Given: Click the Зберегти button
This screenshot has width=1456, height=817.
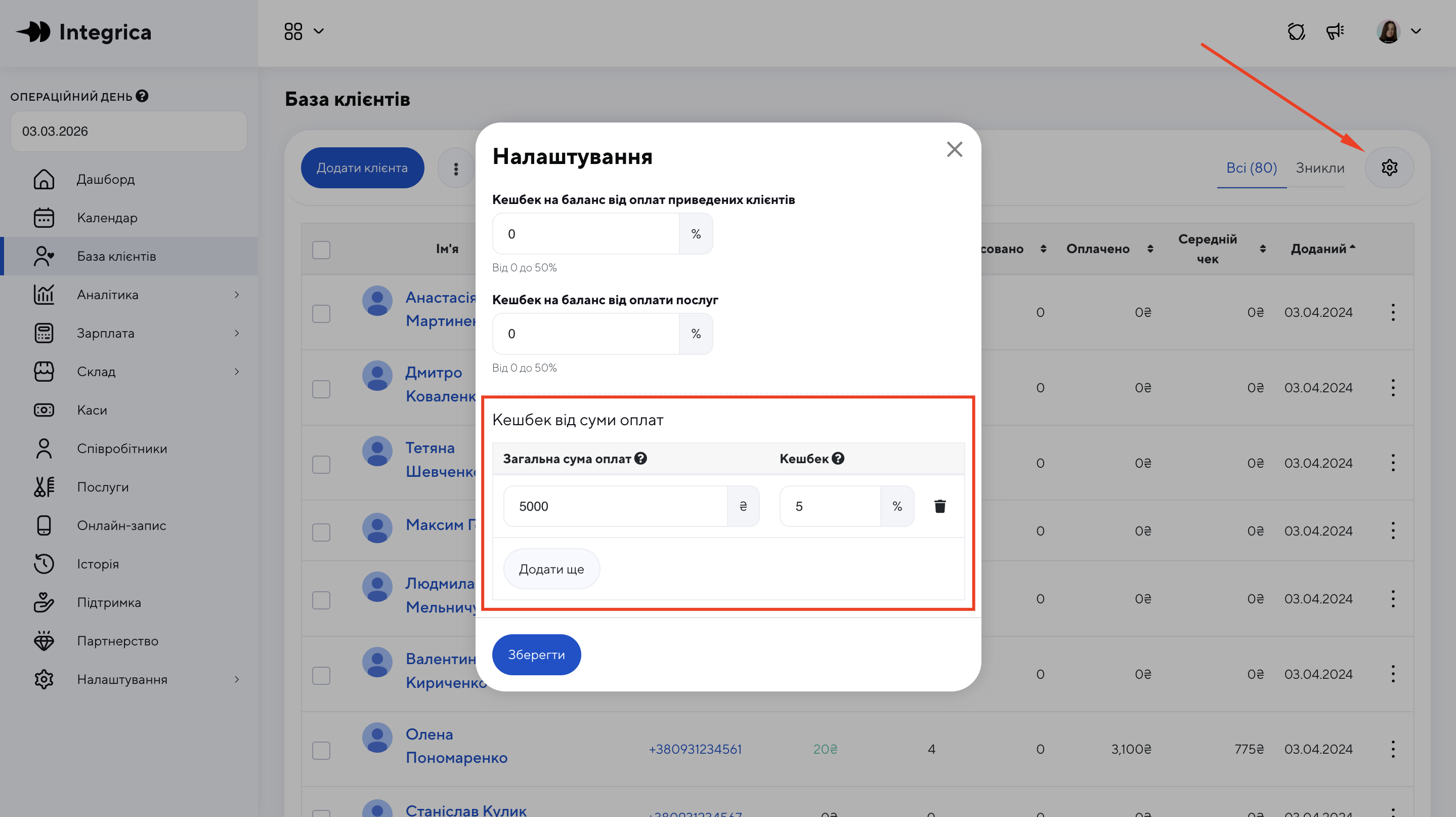Looking at the screenshot, I should pyautogui.click(x=536, y=654).
